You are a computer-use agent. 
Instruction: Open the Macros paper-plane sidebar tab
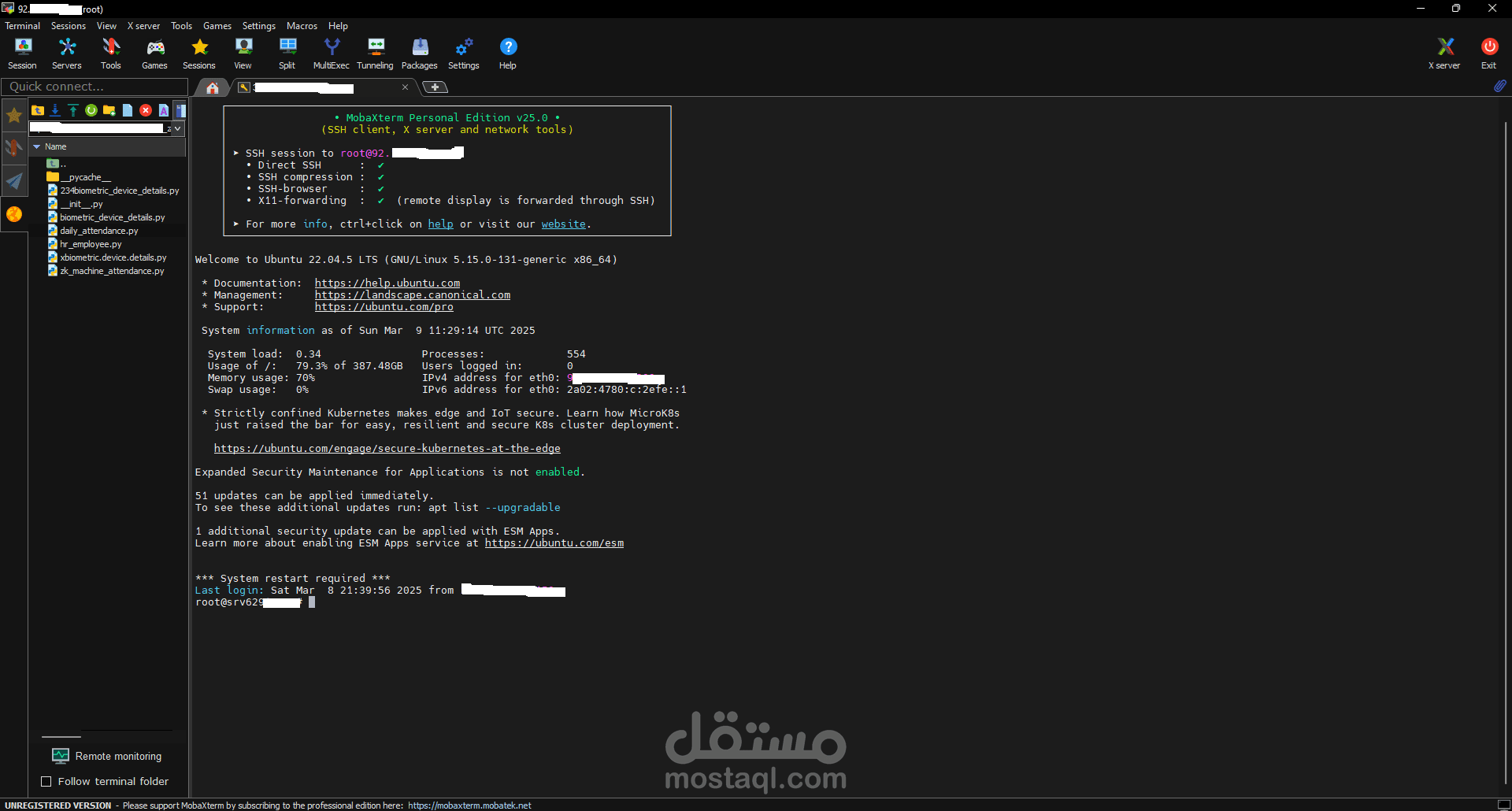point(14,181)
